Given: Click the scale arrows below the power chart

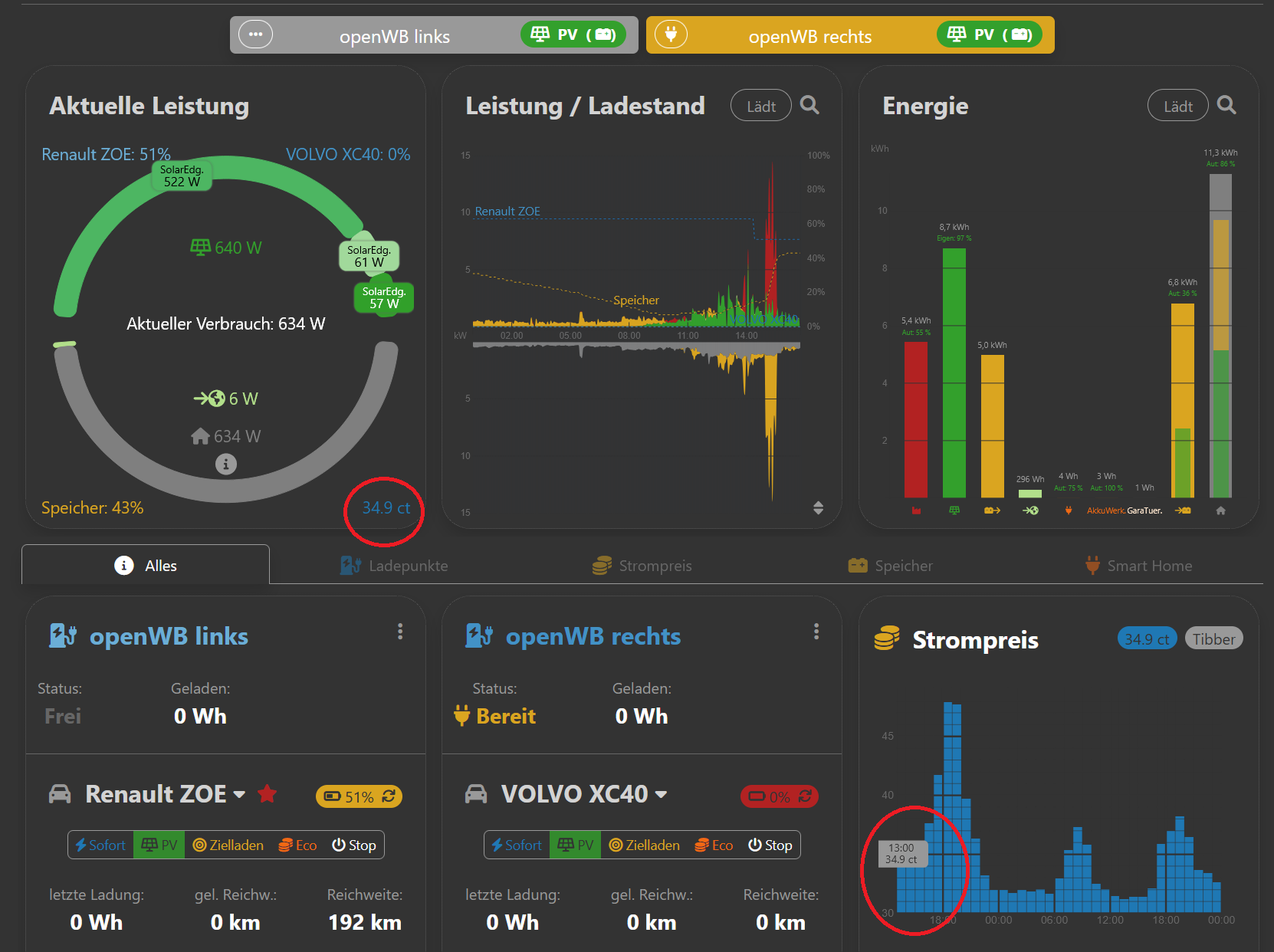Looking at the screenshot, I should tap(819, 508).
